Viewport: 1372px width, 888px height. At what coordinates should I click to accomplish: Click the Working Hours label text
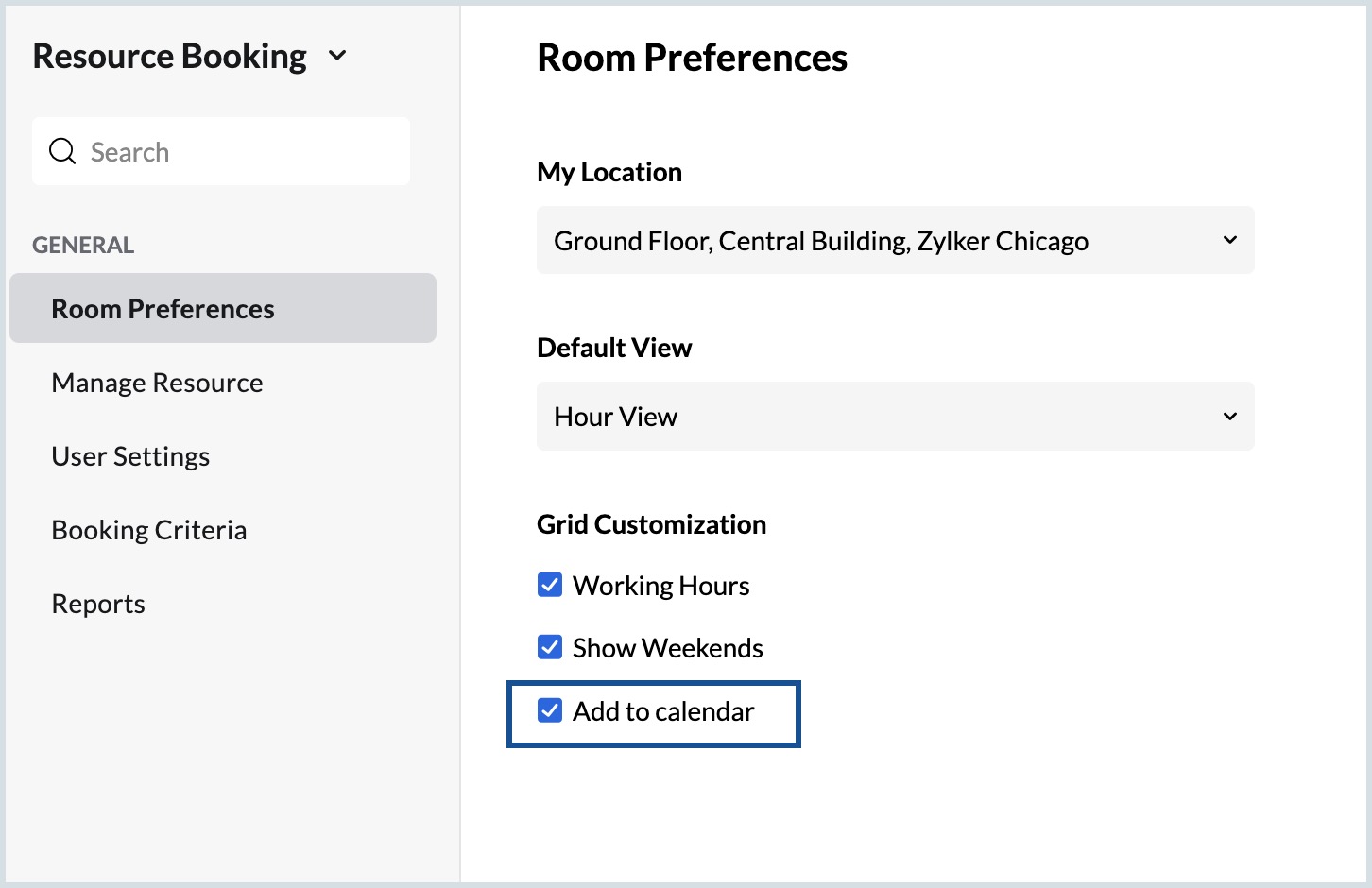point(660,586)
